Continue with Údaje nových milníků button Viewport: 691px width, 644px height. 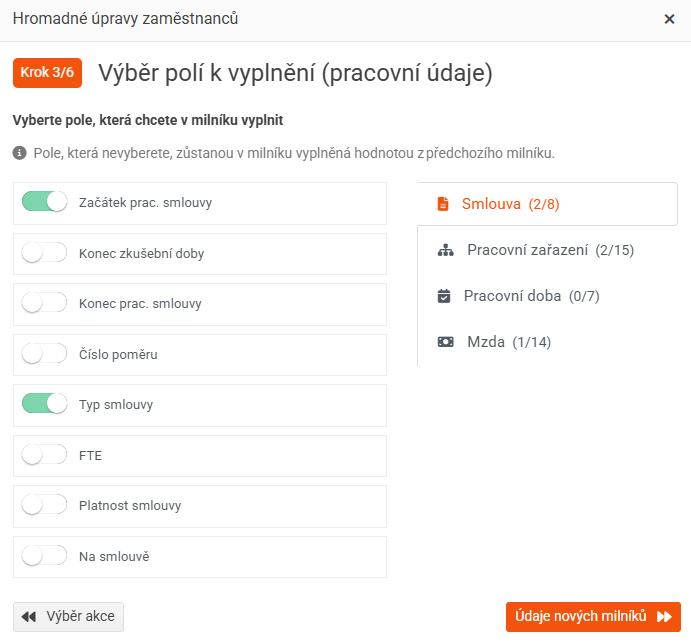[x=593, y=616]
